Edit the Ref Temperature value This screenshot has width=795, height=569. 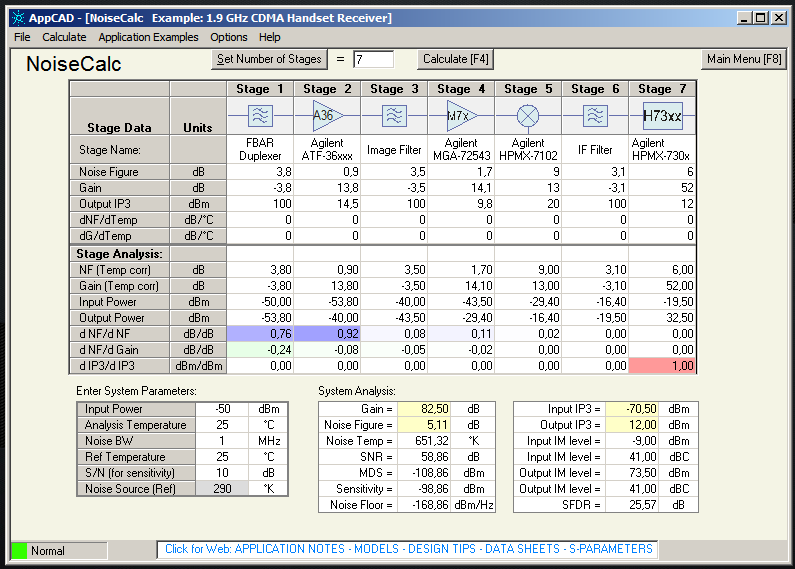coord(222,457)
